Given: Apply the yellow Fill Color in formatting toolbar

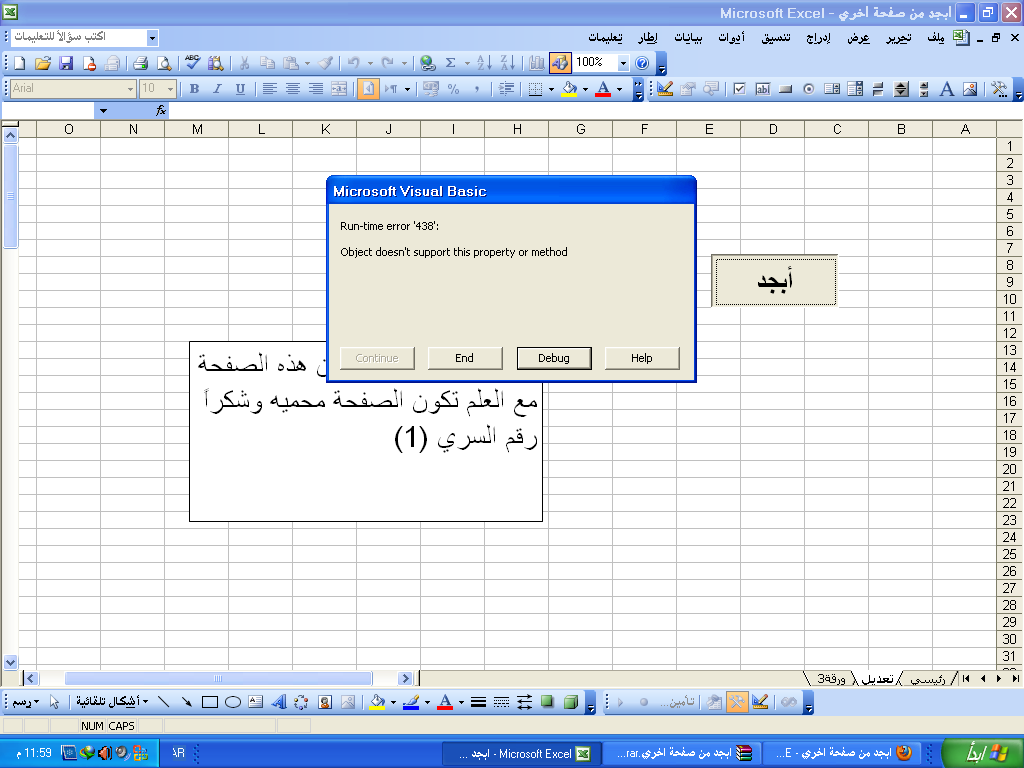Looking at the screenshot, I should tap(569, 89).
